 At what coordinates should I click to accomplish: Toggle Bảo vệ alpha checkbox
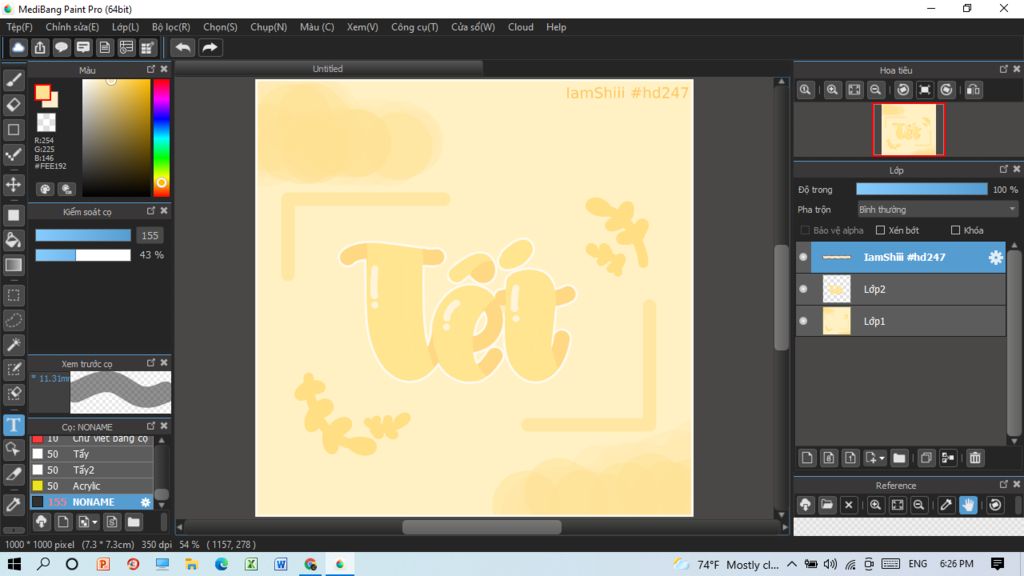(805, 230)
